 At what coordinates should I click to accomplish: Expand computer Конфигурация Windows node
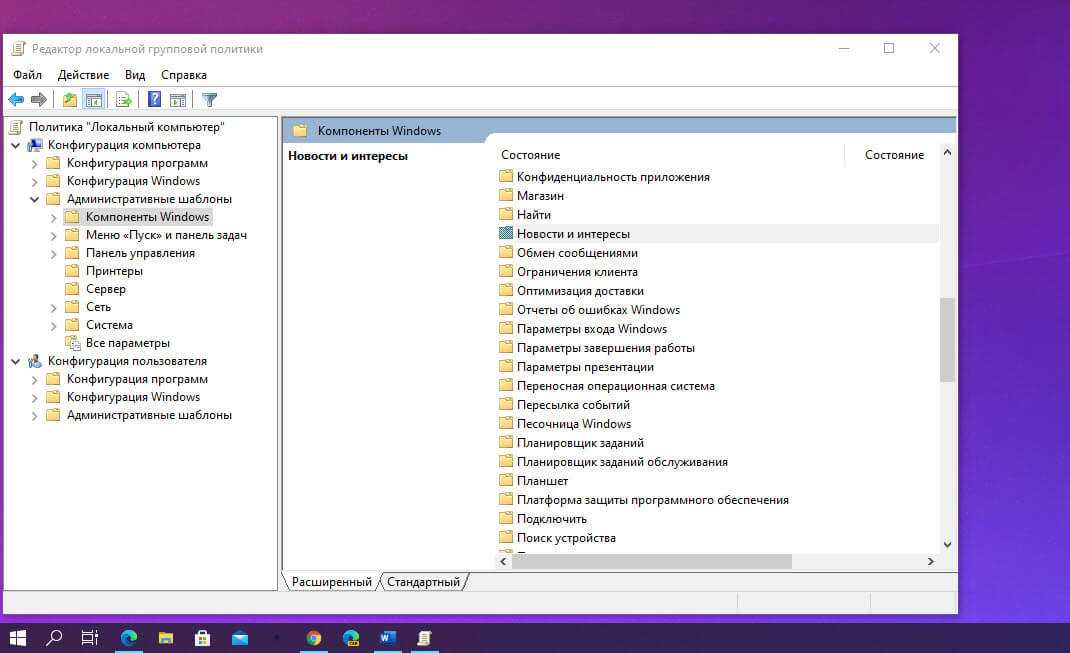coord(34,182)
